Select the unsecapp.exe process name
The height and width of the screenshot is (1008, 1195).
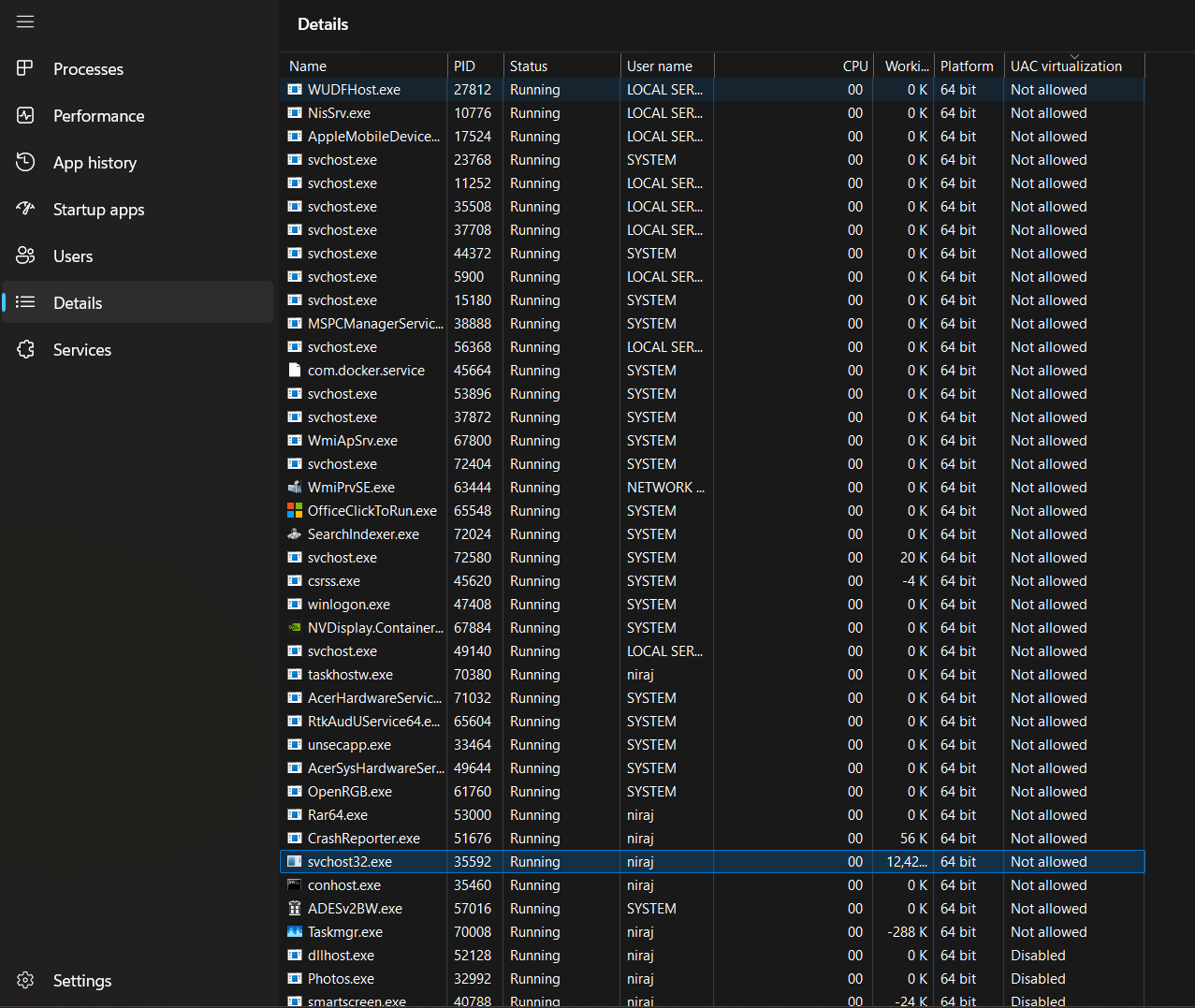(x=349, y=745)
